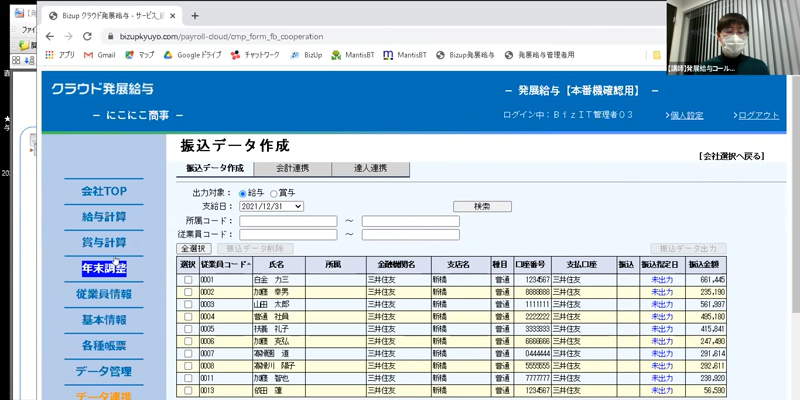Open a new browser tab with plus
This screenshot has width=800, height=400.
point(194,16)
